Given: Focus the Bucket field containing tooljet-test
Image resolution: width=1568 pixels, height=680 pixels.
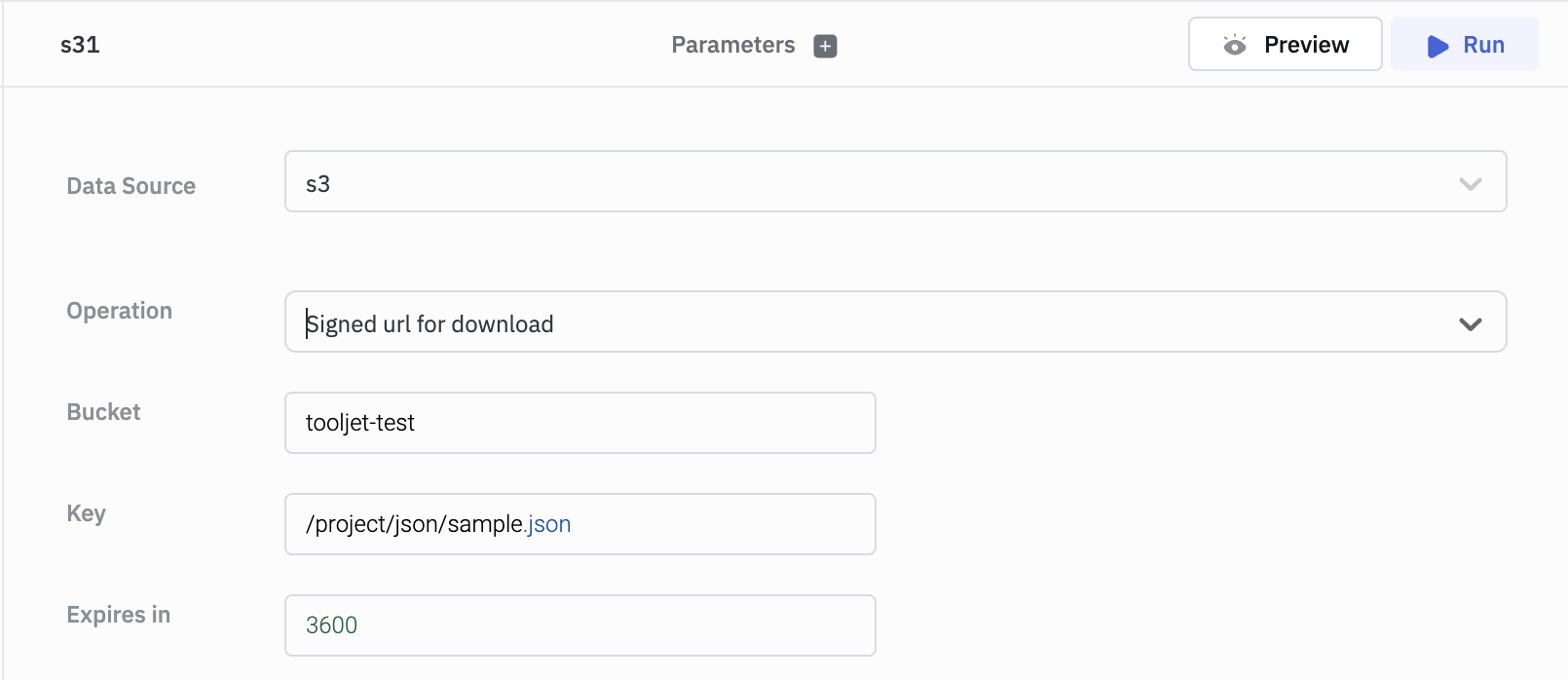Looking at the screenshot, I should click(579, 423).
